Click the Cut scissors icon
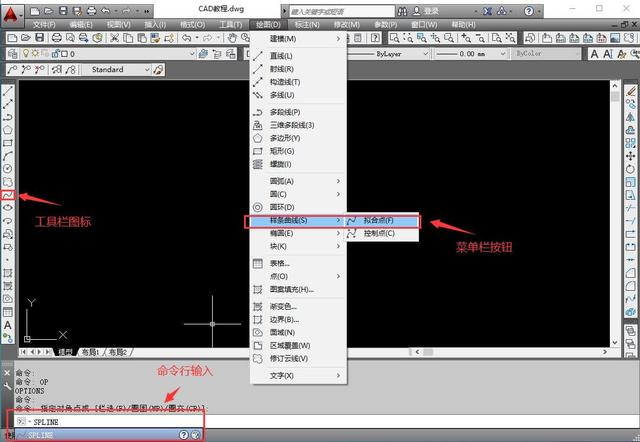The image size is (640, 442). coord(115,38)
